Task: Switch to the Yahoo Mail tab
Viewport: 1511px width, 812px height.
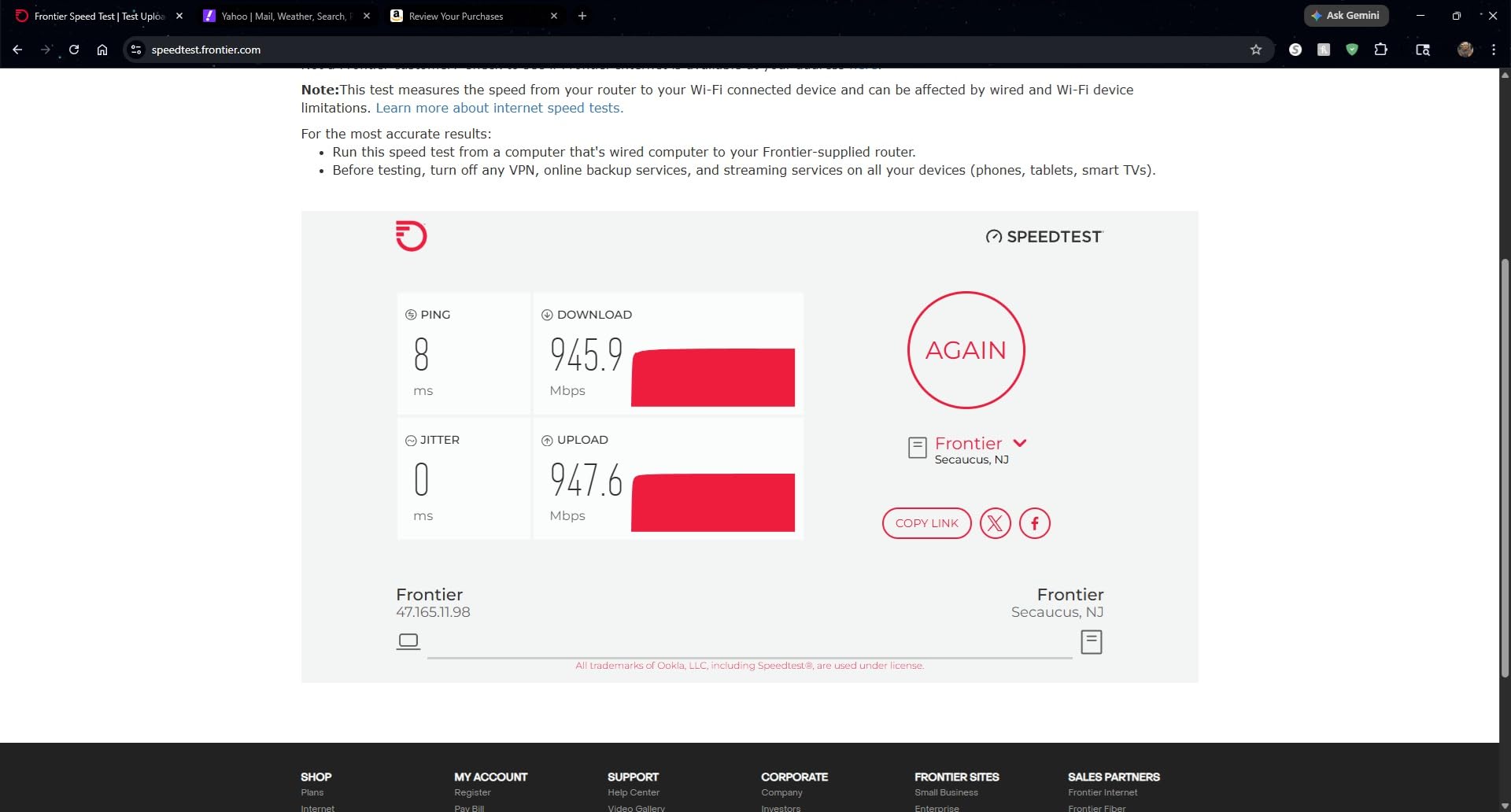Action: tap(286, 16)
